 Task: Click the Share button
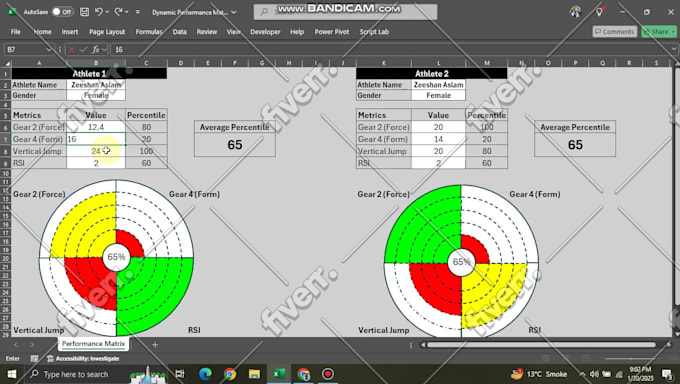coord(659,32)
